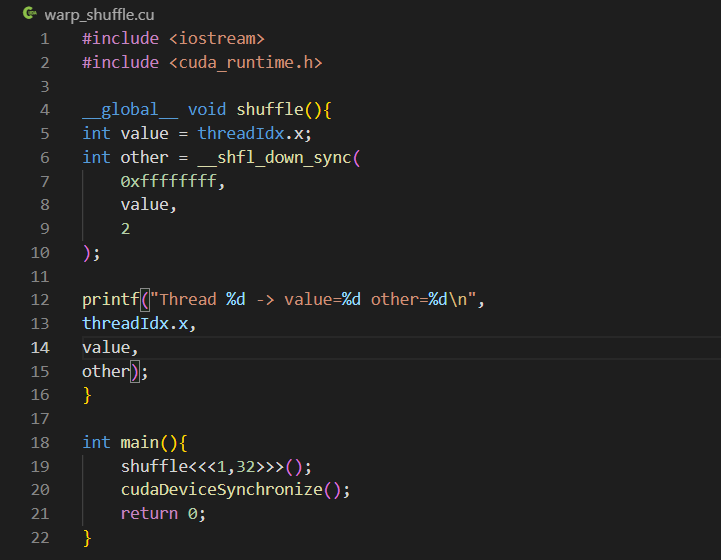Click 'other' on line 15
This screenshot has width=721, height=560.
(x=106, y=371)
